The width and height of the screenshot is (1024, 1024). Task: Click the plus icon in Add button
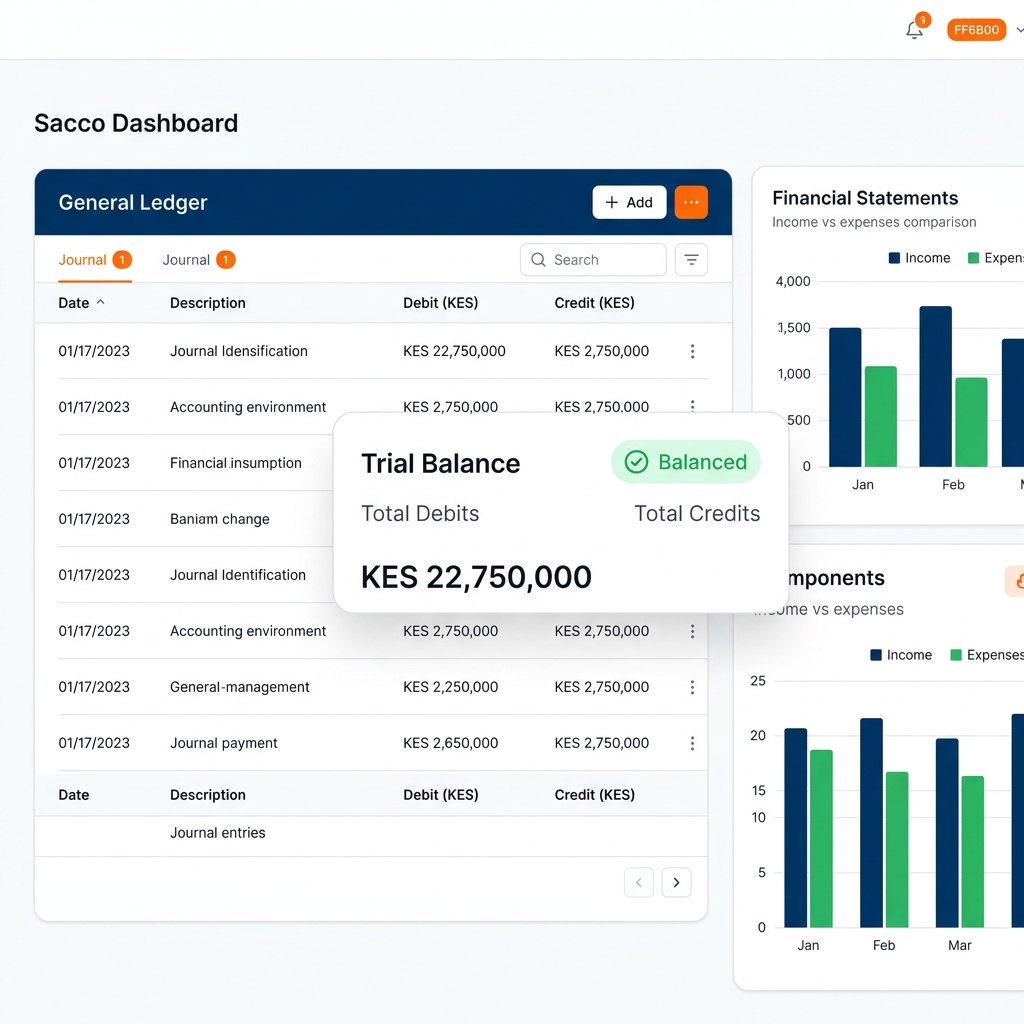612,202
